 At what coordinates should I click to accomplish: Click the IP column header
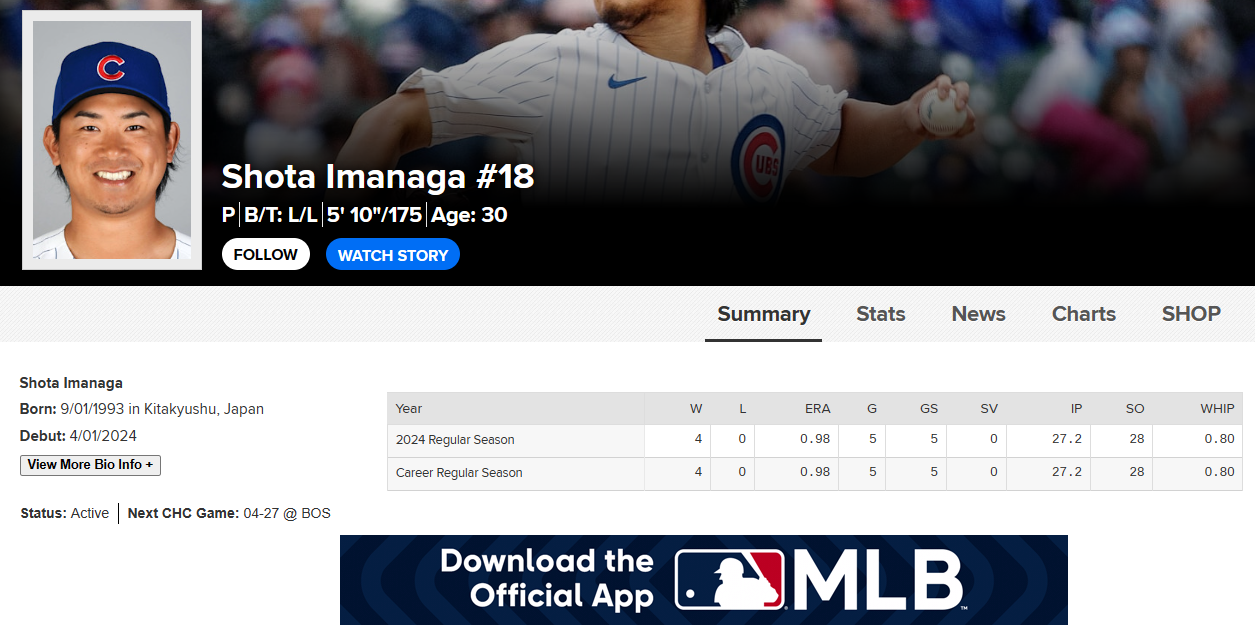coord(1076,409)
